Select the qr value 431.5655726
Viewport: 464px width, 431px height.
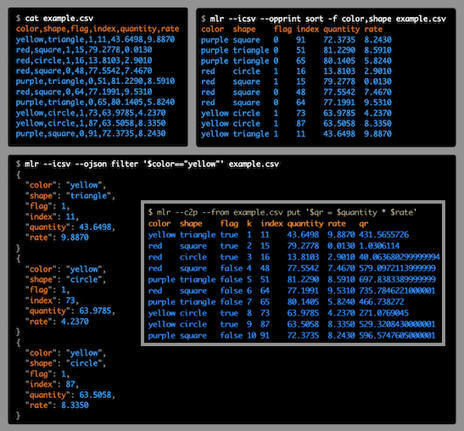[384, 235]
